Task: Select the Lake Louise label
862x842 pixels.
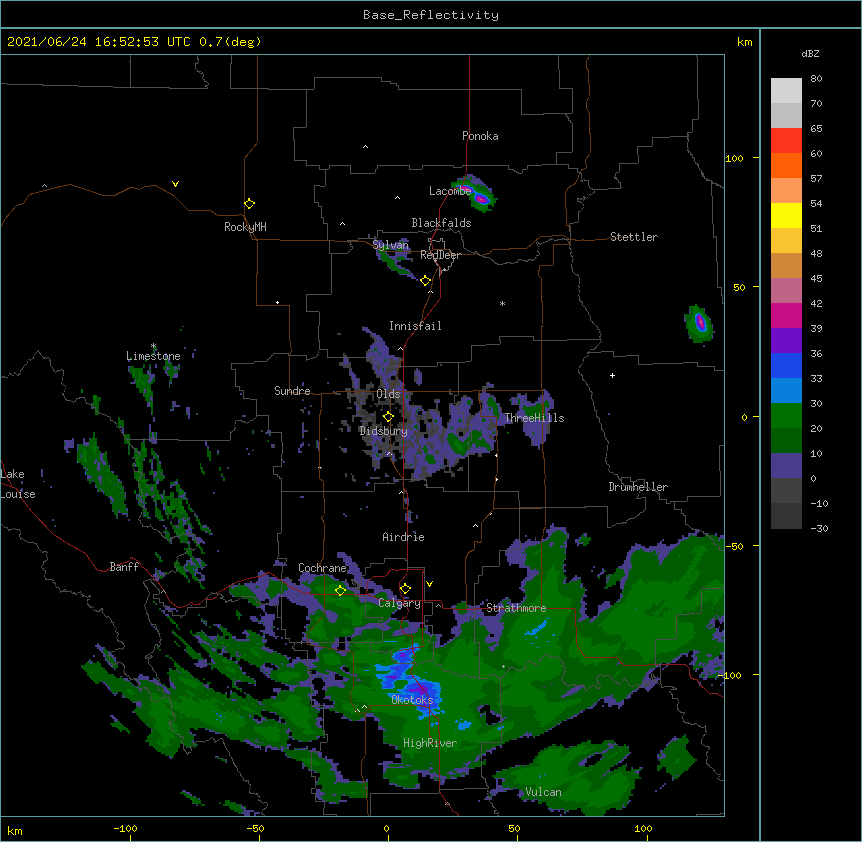Action: coord(18,484)
